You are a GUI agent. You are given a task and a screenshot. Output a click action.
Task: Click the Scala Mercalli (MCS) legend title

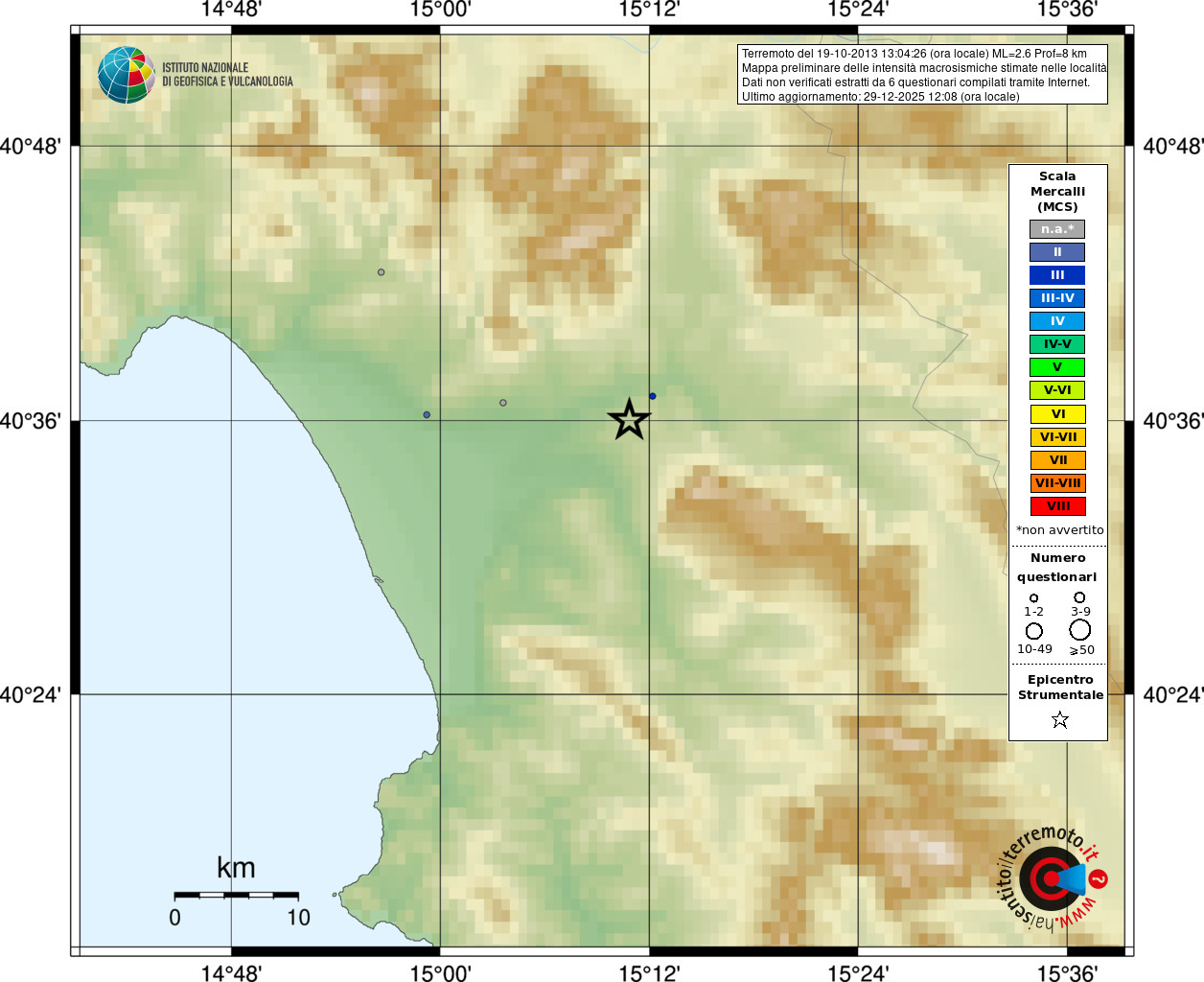click(x=1057, y=191)
